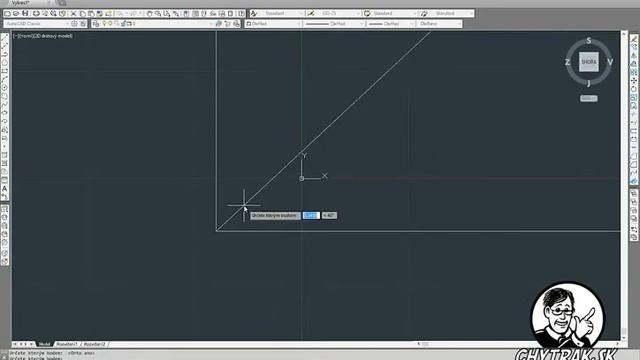Click the dynamic input angle field
The image size is (640, 360).
tap(329, 216)
